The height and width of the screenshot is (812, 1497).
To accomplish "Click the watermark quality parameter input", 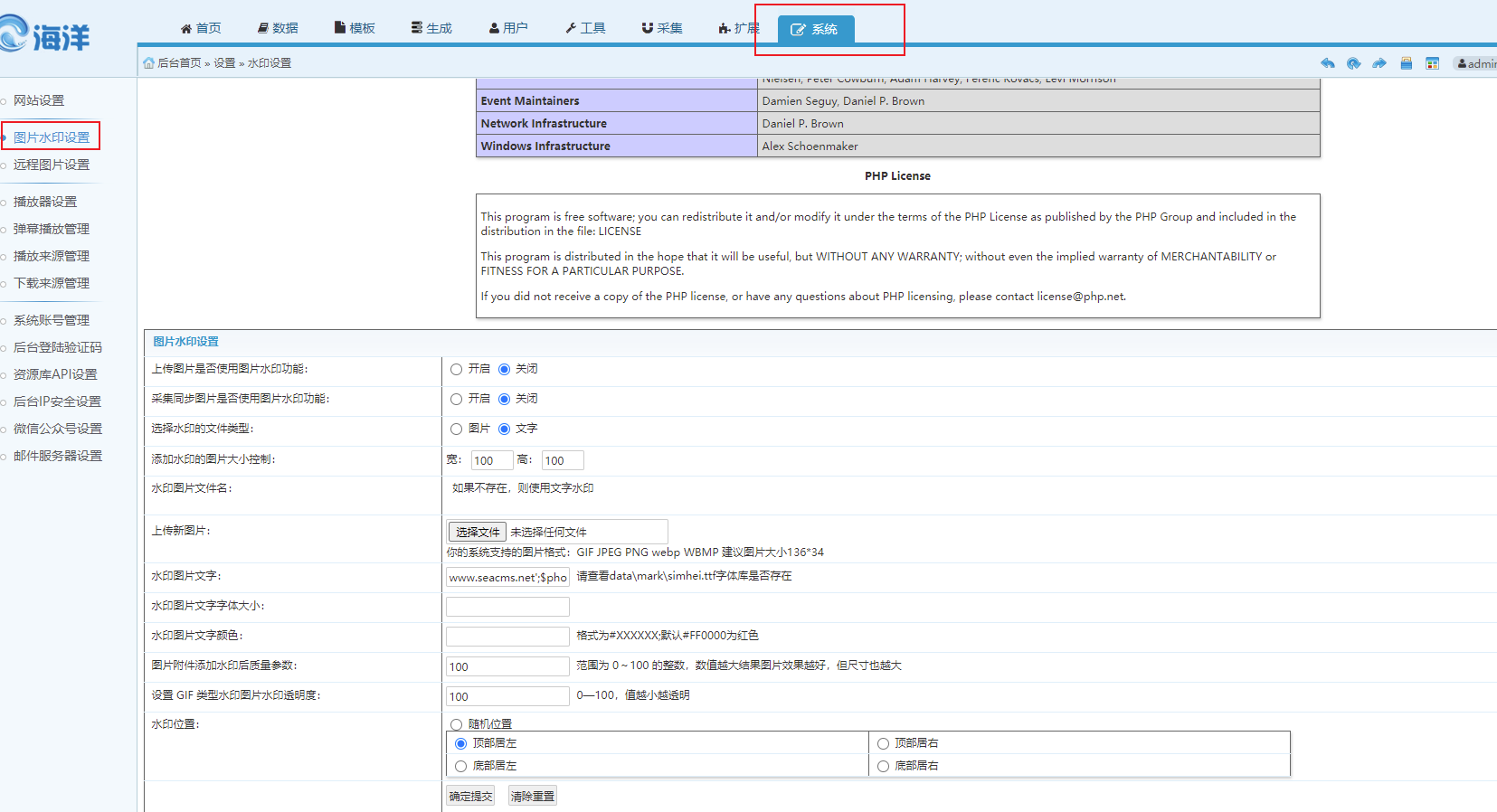I will 507,666.
